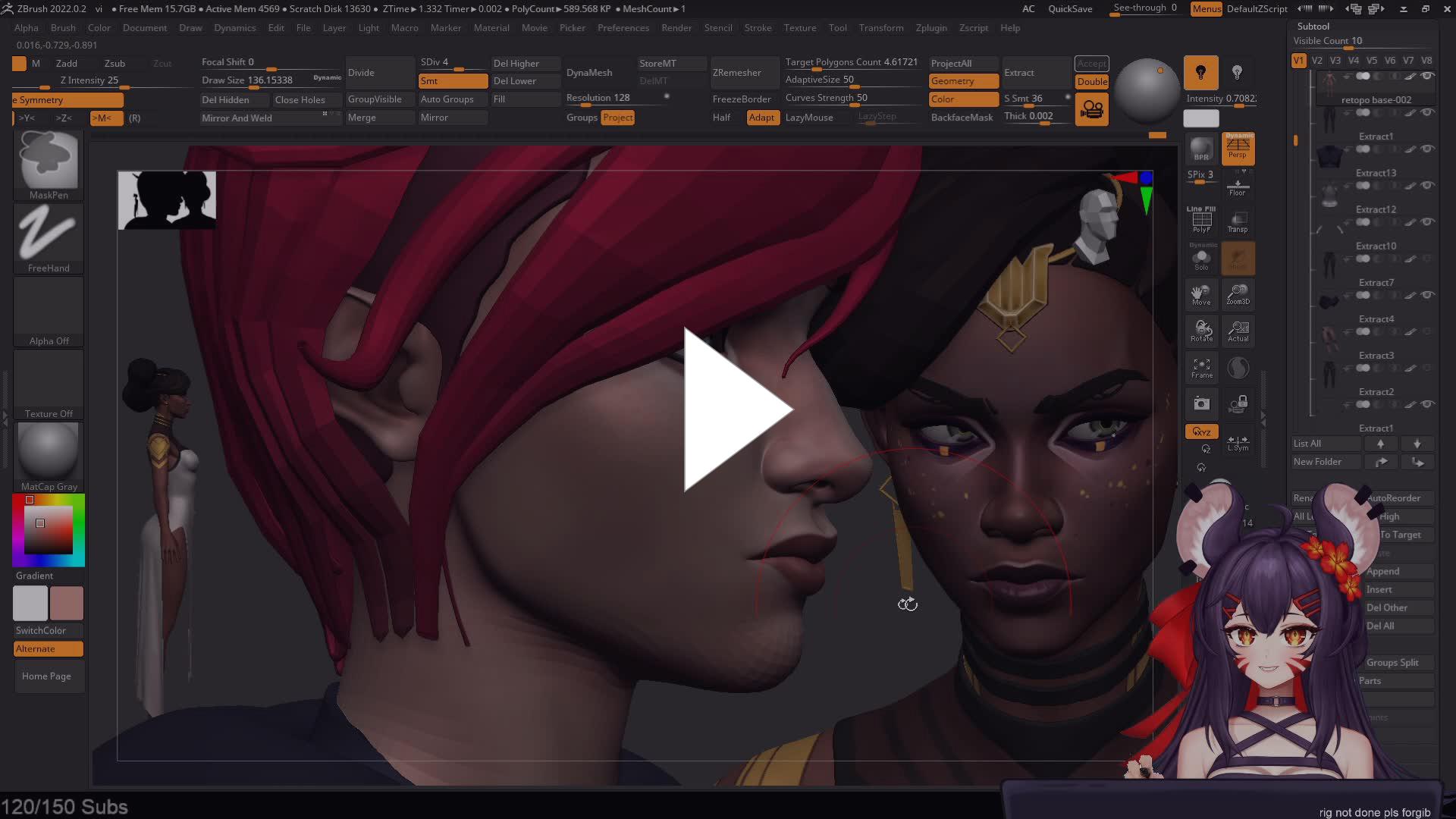Screen dimensions: 1456x819
Task: Hide Extract13 subtool with eye icon
Action: [x=1427, y=186]
